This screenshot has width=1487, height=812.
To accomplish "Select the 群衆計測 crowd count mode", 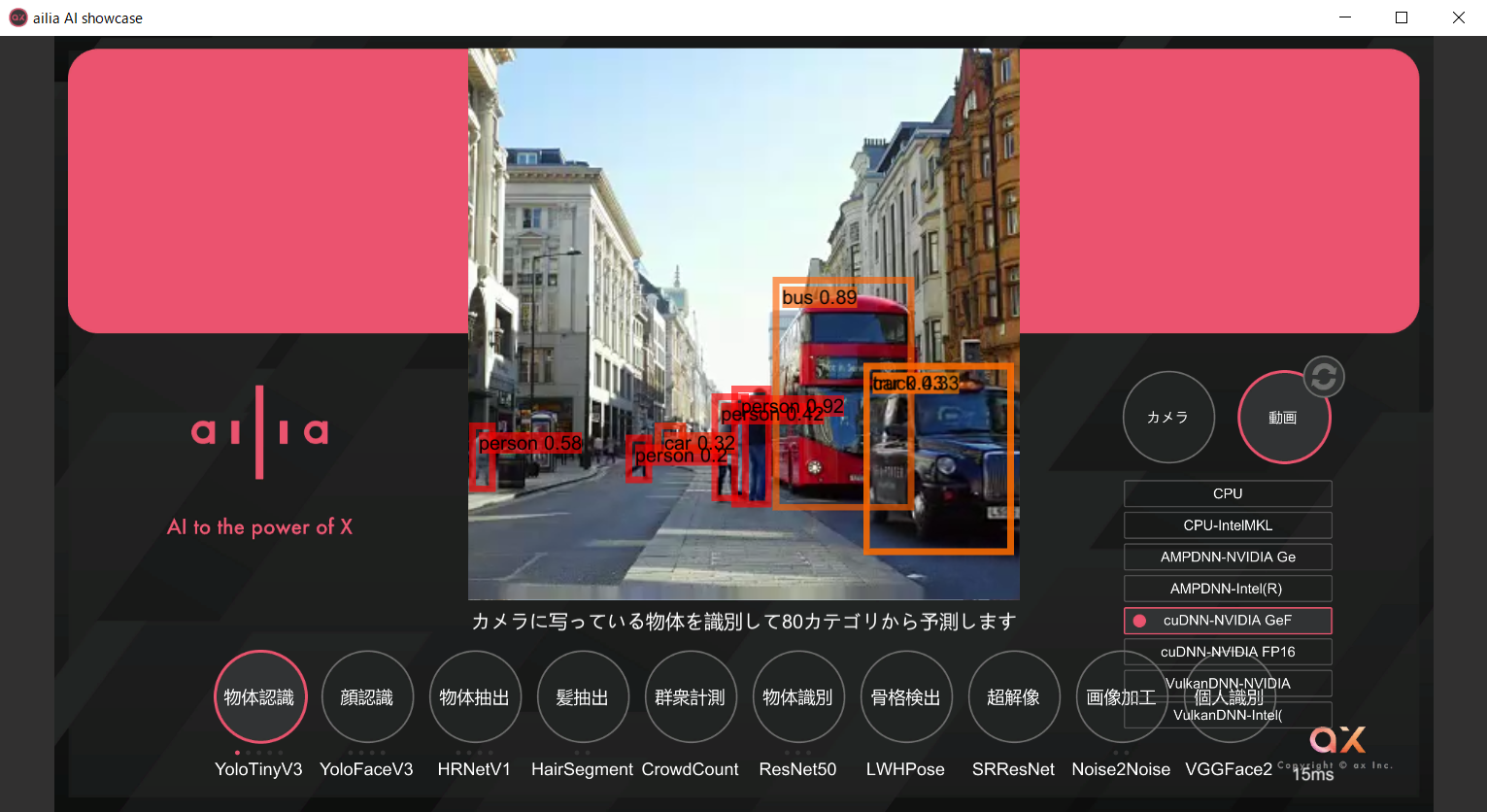I will click(691, 697).
